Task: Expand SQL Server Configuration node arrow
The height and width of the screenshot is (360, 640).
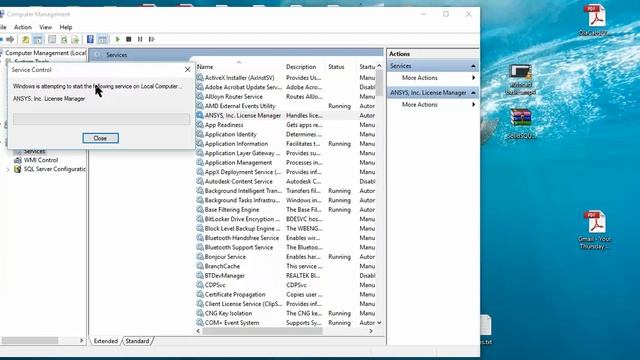Action: pos(8,169)
